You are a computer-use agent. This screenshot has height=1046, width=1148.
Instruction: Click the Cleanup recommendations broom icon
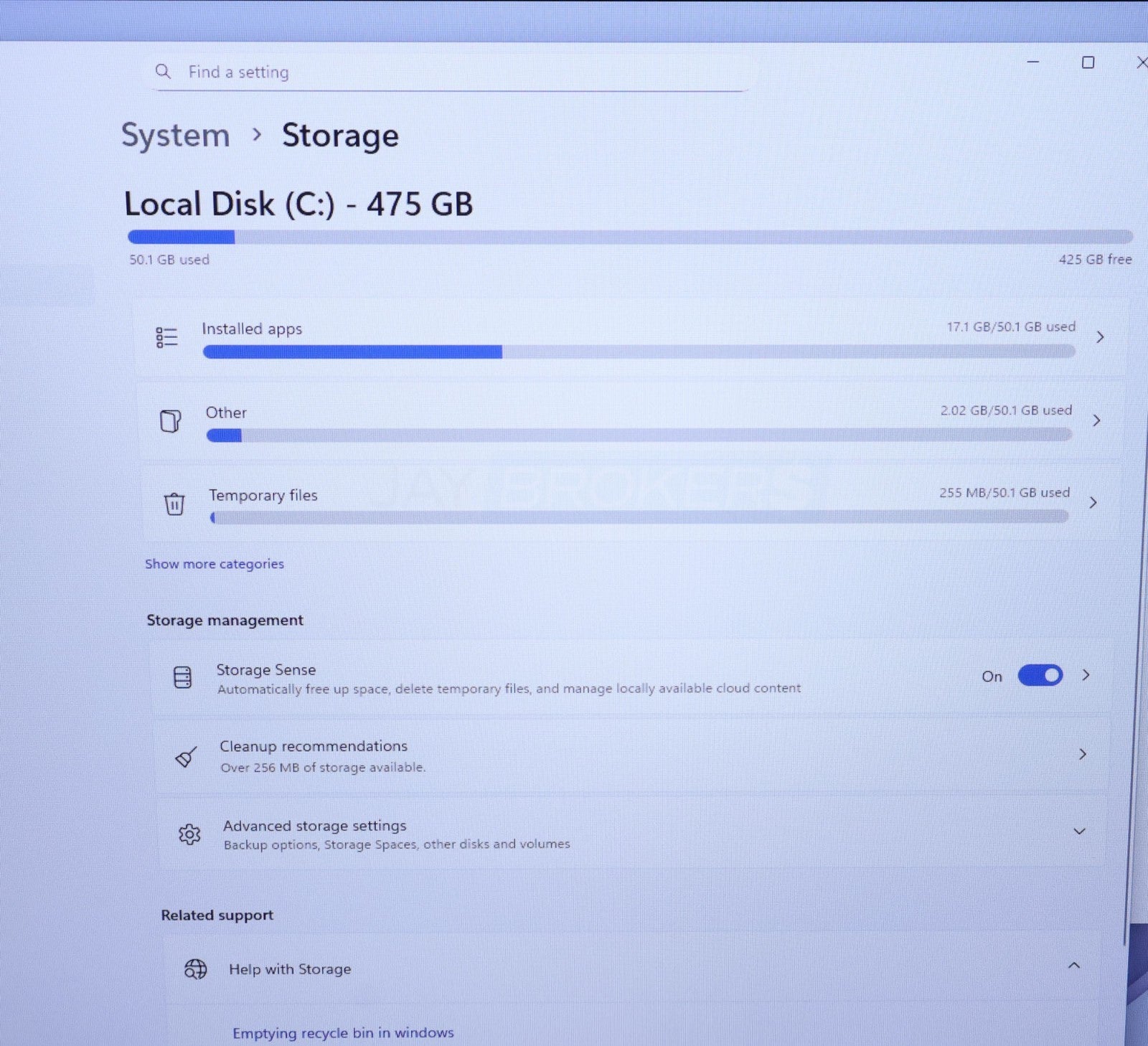186,757
